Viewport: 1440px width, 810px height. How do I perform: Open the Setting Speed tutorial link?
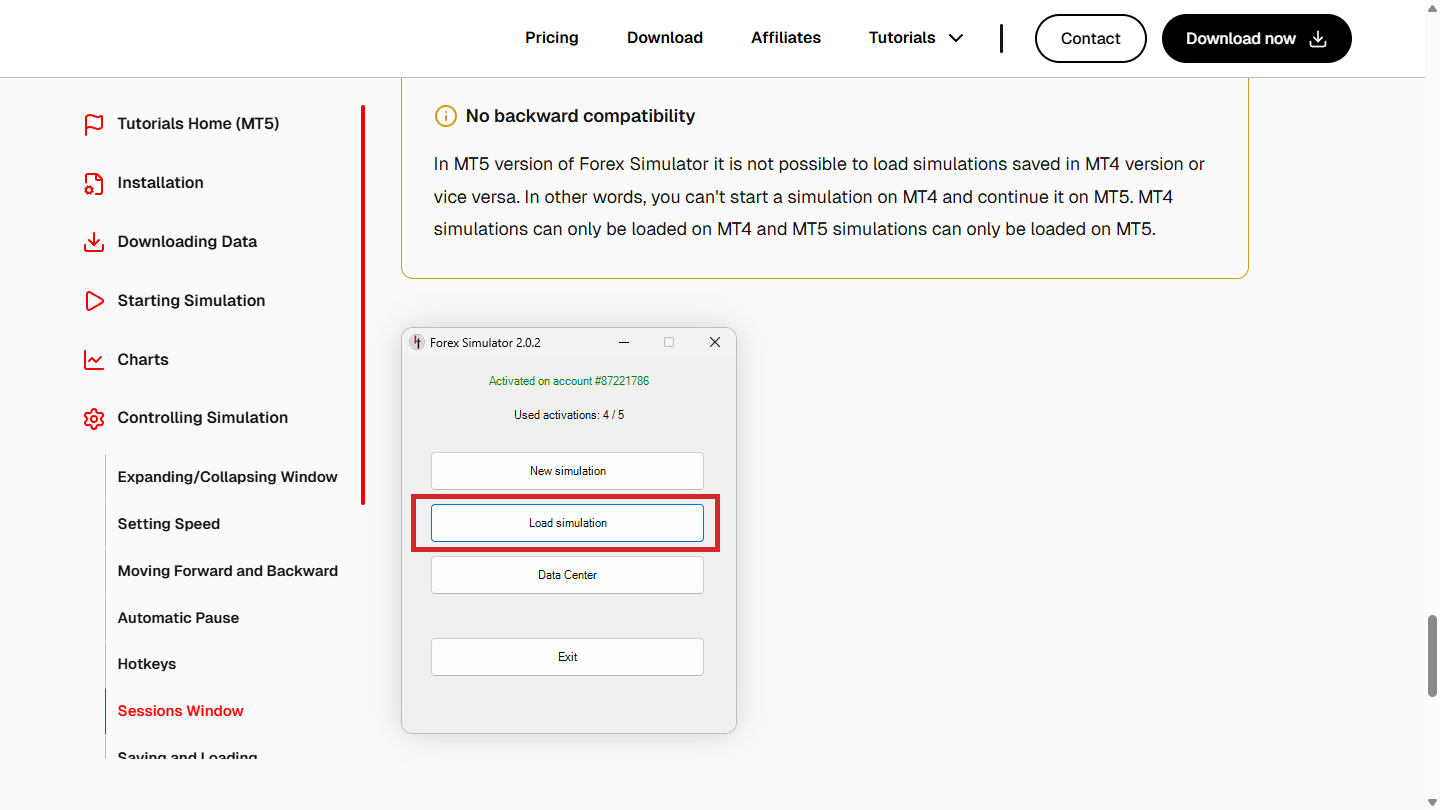pyautogui.click(x=169, y=524)
